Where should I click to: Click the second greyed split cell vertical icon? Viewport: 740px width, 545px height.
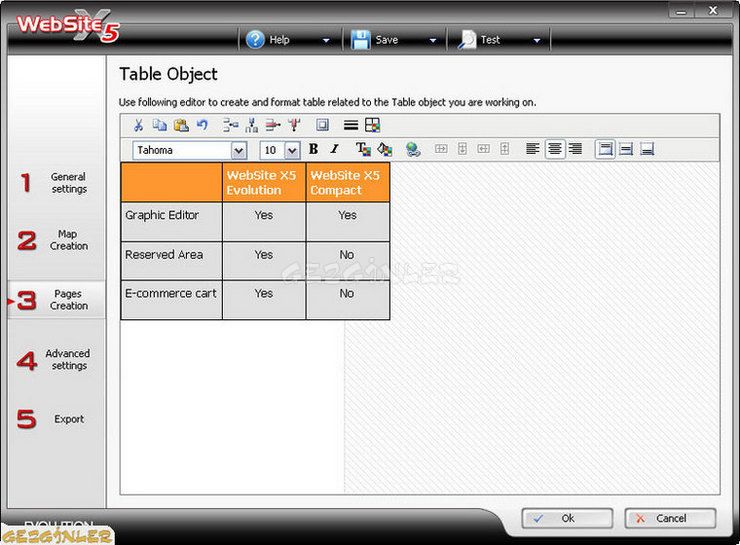pyautogui.click(x=505, y=149)
